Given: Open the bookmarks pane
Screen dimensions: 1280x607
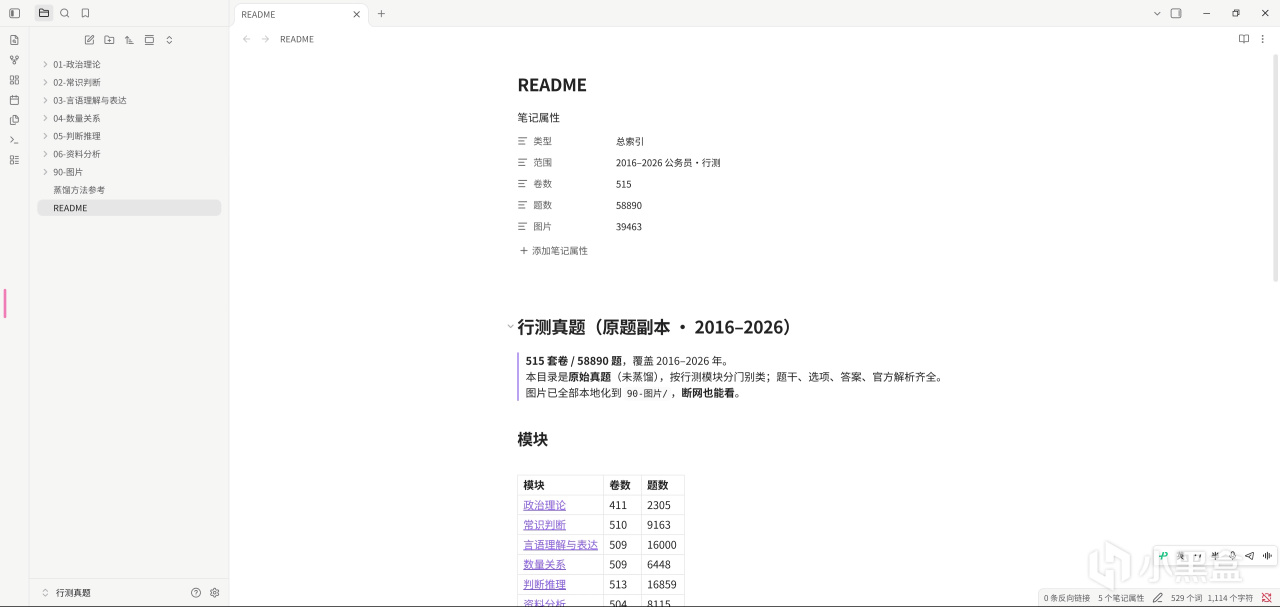Looking at the screenshot, I should pos(85,13).
